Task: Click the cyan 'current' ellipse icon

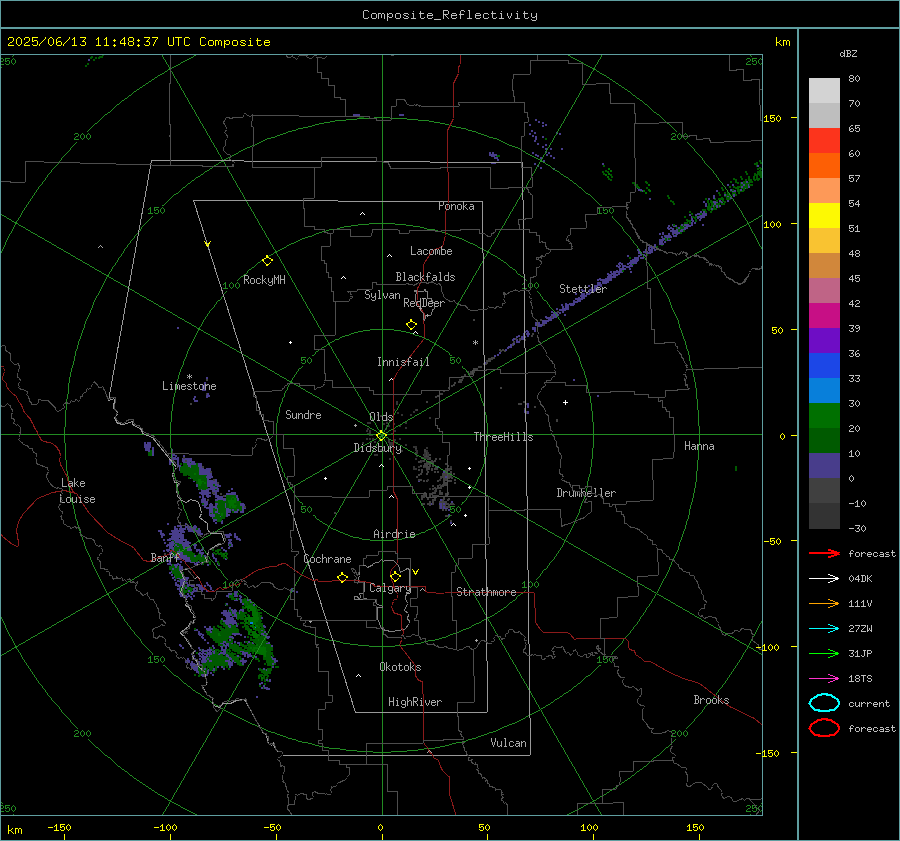Action: [x=824, y=703]
